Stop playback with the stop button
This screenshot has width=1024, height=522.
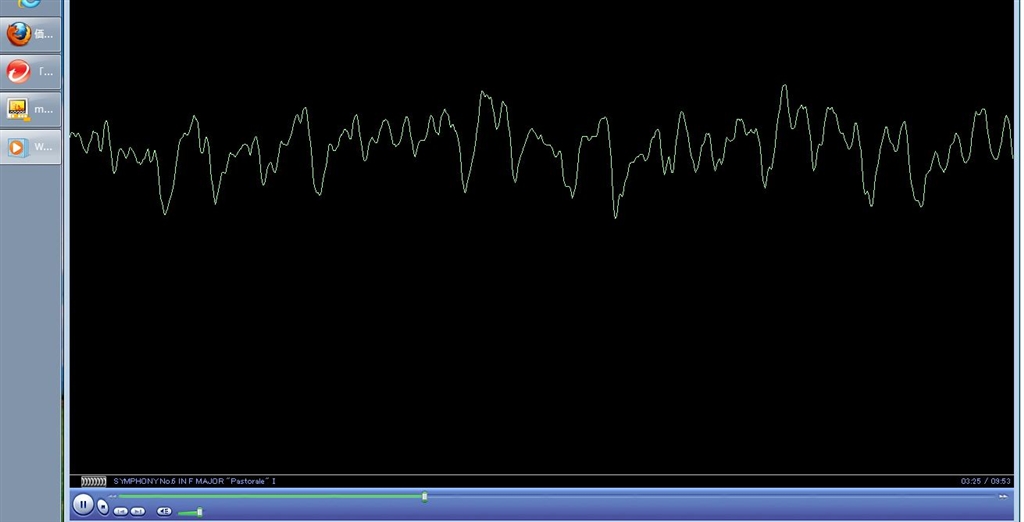pos(103,507)
